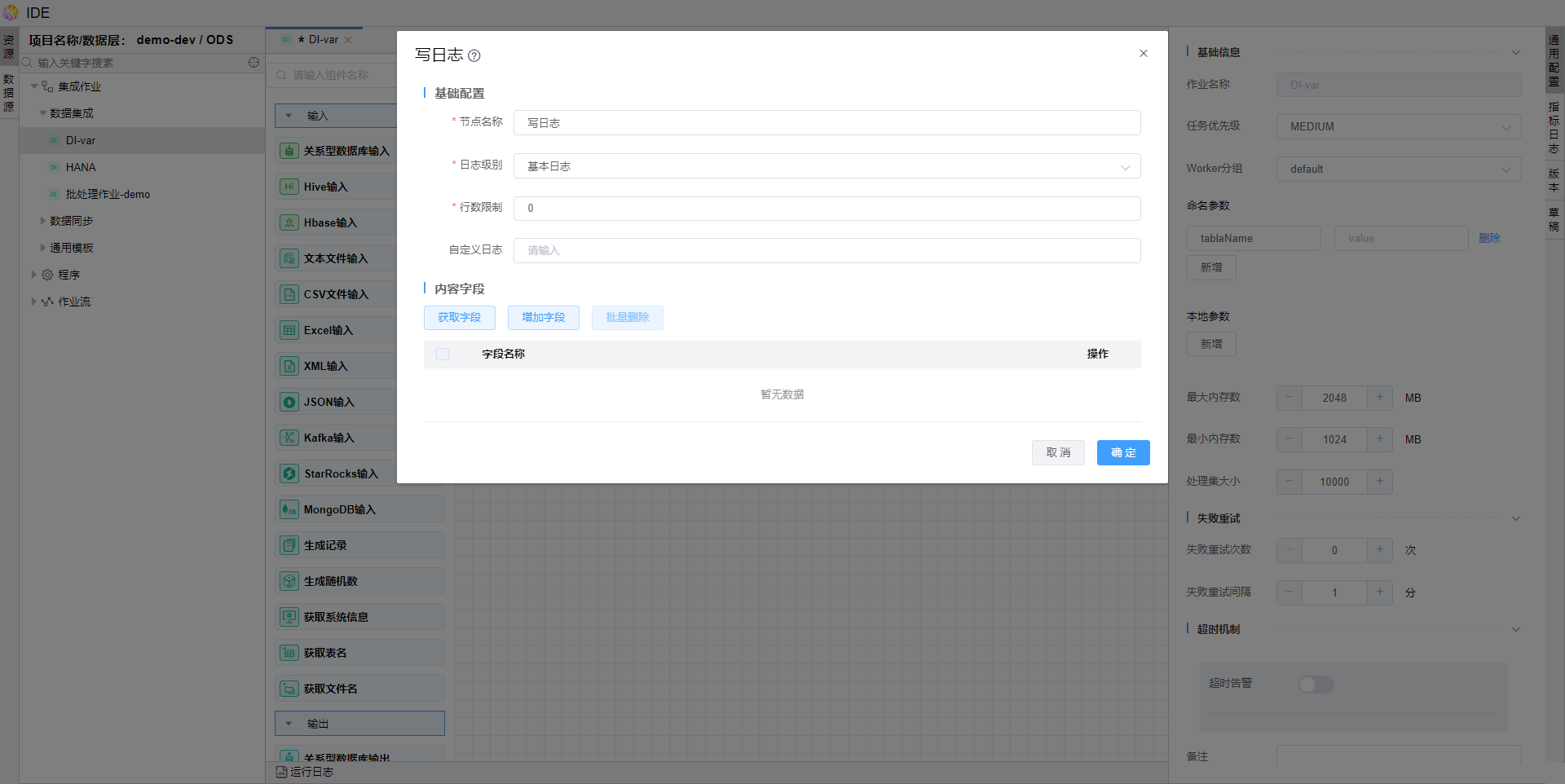Image resolution: width=1565 pixels, height=784 pixels.
Task: Click the 获取字段 button
Action: tap(459, 318)
